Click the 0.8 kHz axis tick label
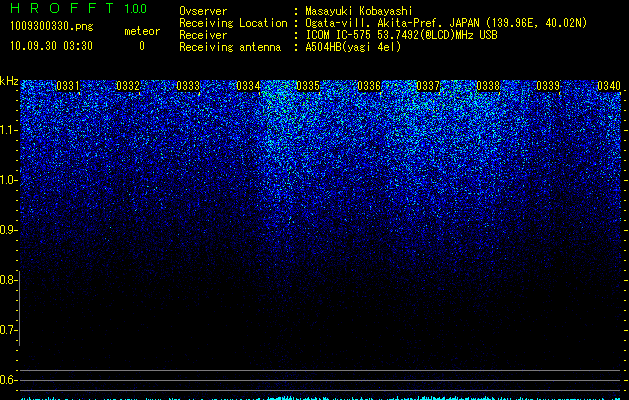 [7, 280]
